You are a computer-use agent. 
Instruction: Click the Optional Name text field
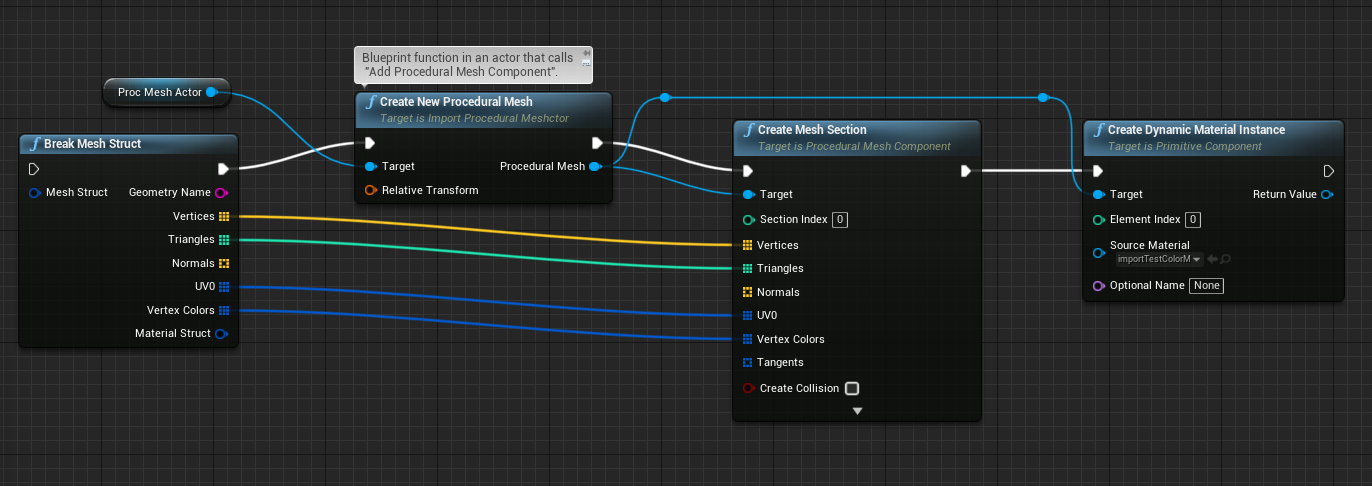click(1207, 285)
